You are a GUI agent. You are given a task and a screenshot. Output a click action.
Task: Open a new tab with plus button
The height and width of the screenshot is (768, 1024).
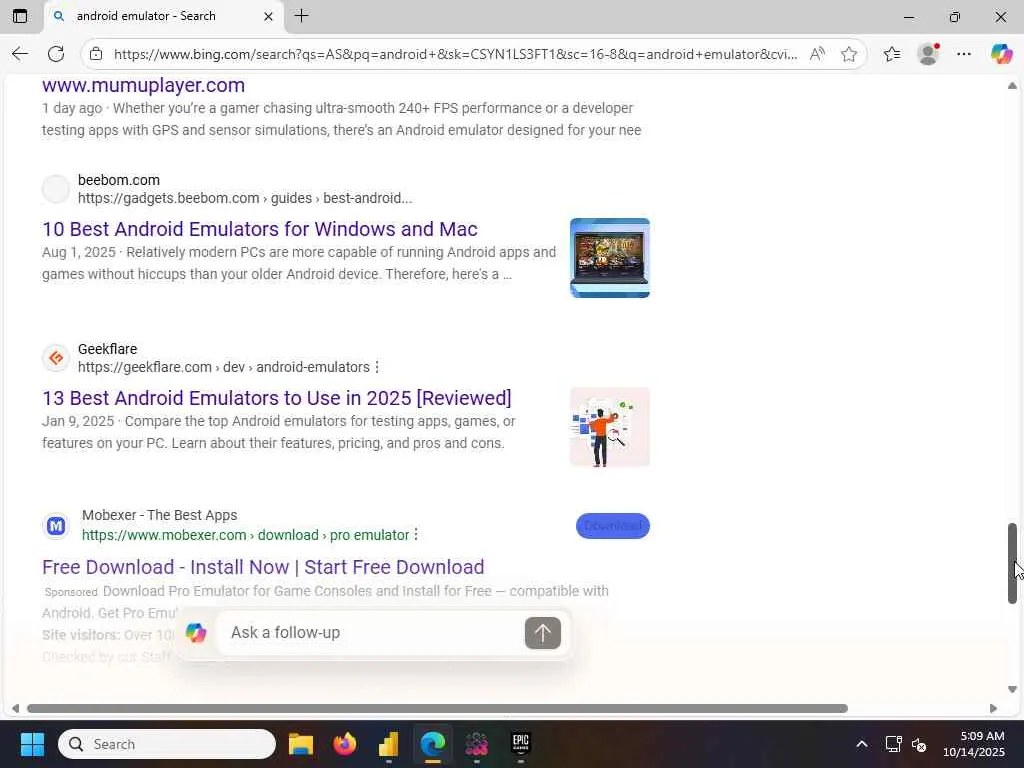(x=301, y=16)
